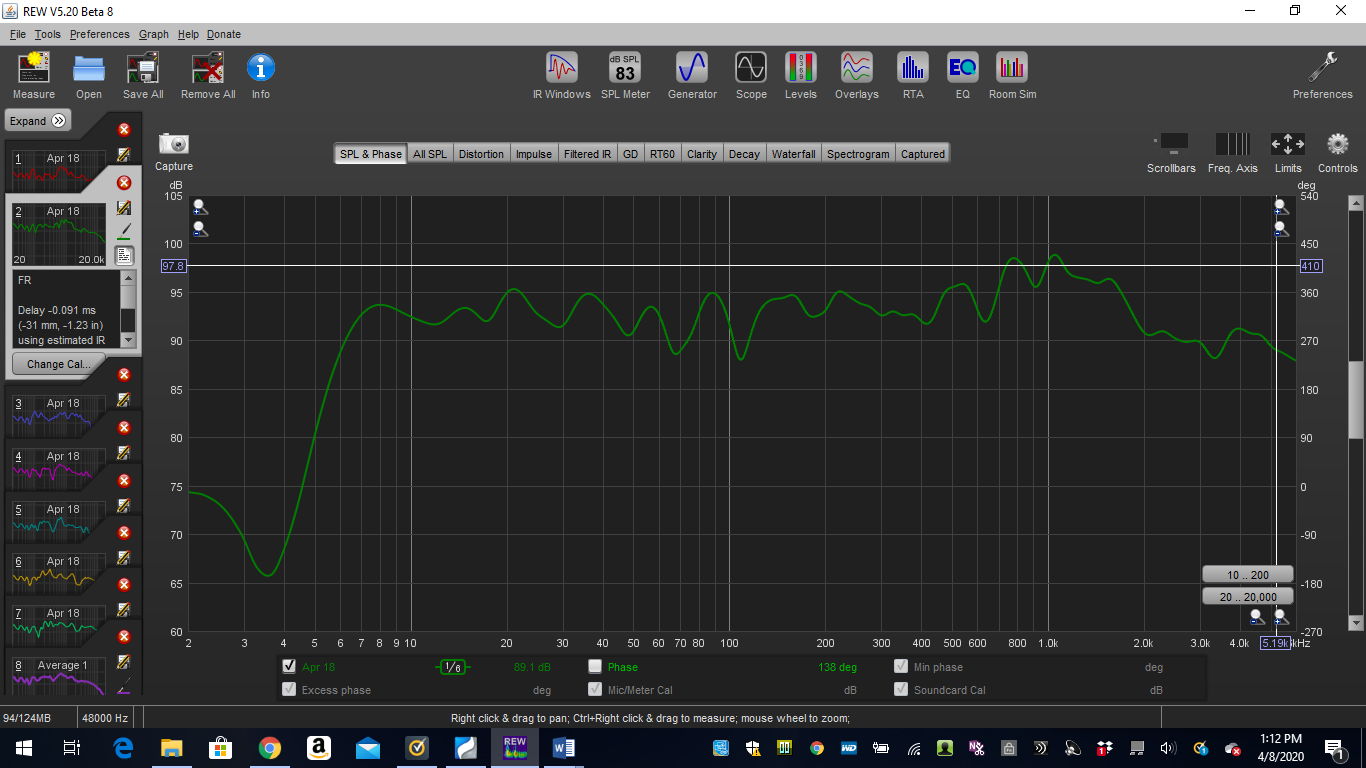The image size is (1366, 768).
Task: Click the graph's right vertical scrollbar
Action: tap(1356, 400)
